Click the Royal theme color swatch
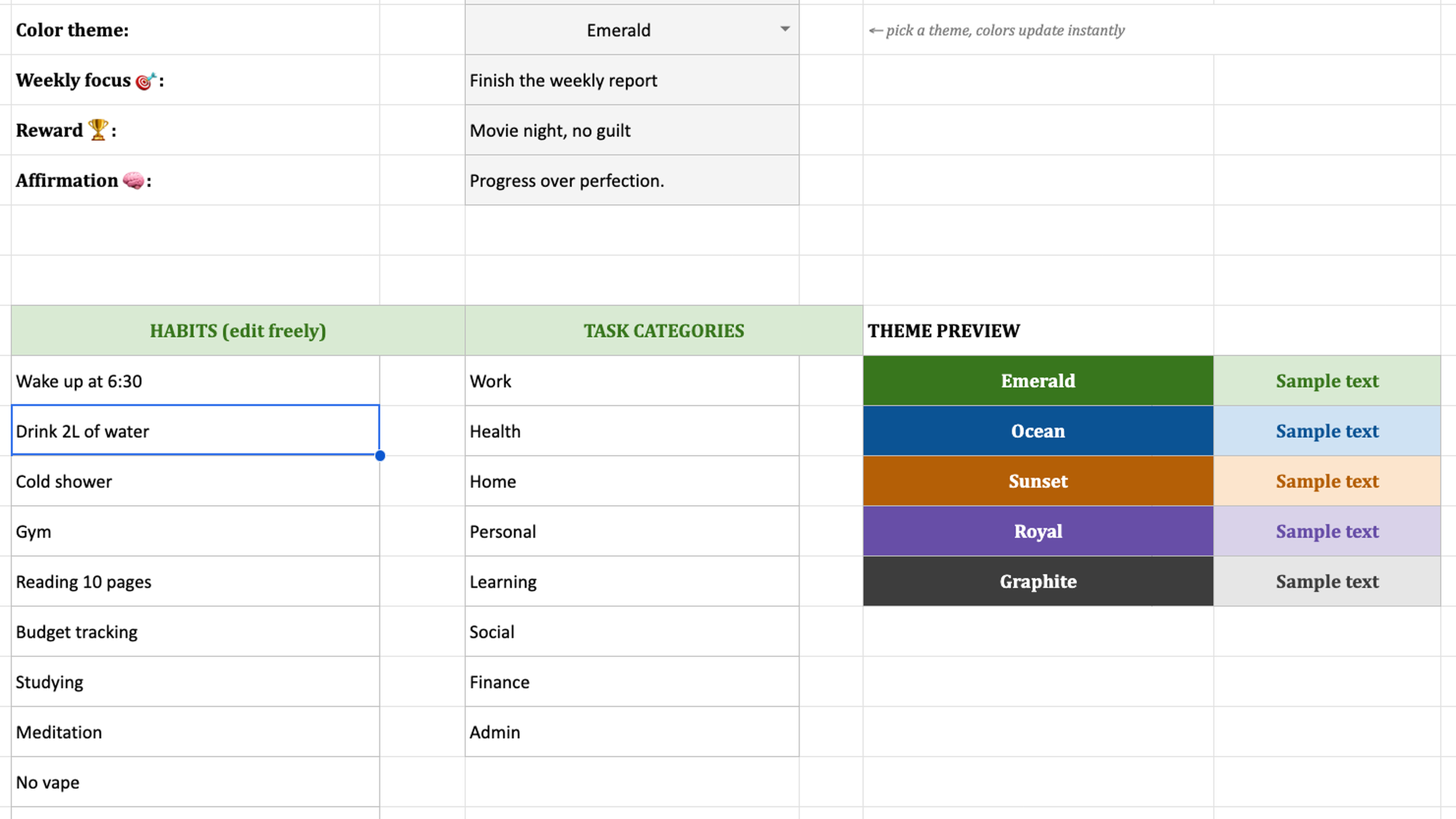 click(1038, 531)
